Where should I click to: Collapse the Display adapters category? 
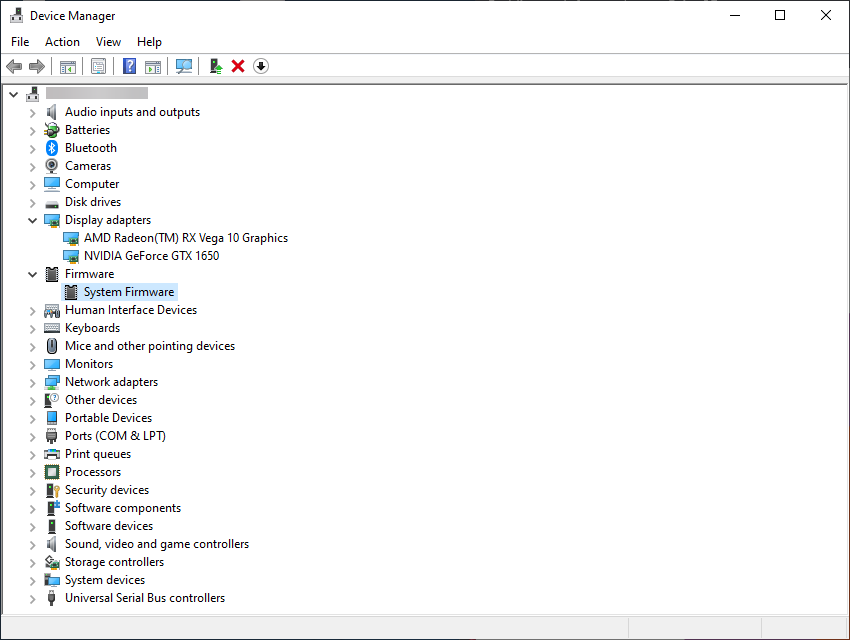tap(33, 220)
